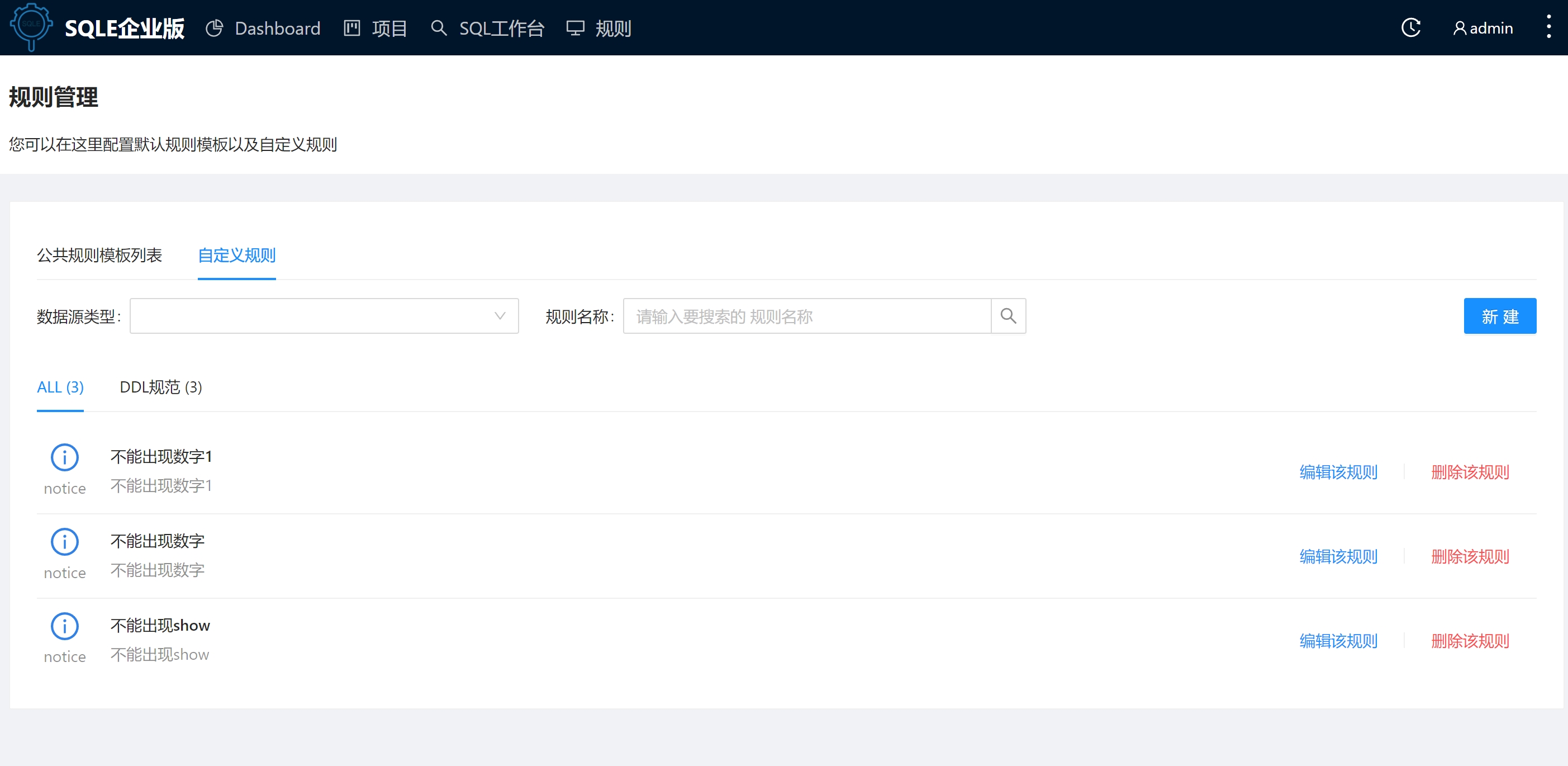This screenshot has height=766, width=1568.
Task: Expand the 数据源类型 dropdown arrow
Action: 500,316
